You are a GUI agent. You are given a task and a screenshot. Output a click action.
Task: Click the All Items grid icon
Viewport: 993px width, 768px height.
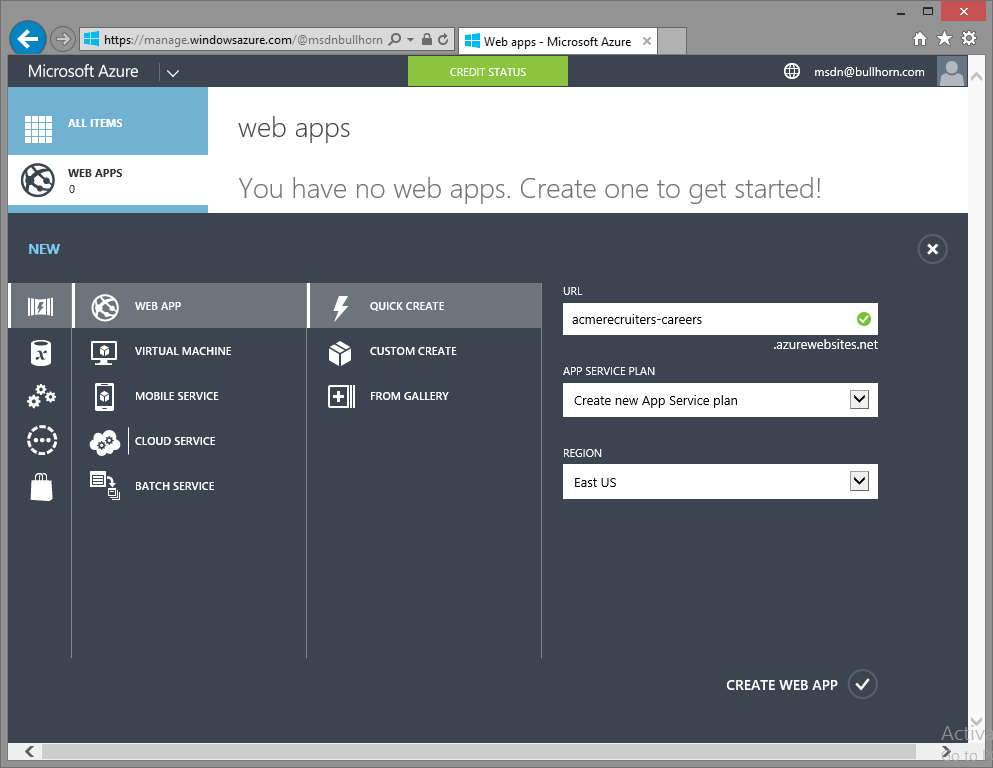[x=39, y=129]
